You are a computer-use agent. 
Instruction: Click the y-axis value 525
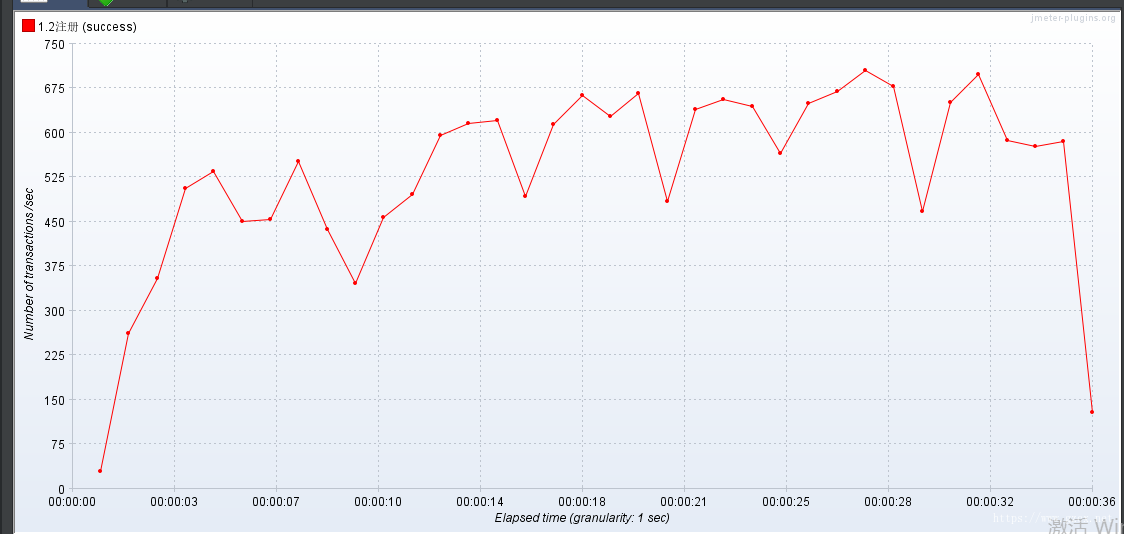(x=55, y=178)
